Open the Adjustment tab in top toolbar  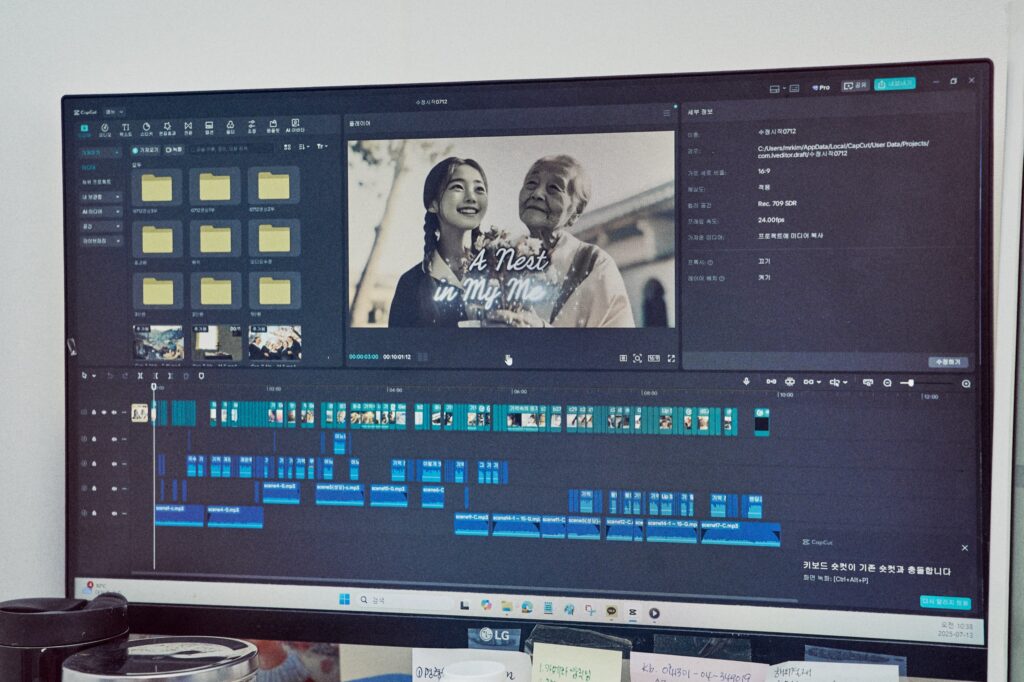point(251,126)
